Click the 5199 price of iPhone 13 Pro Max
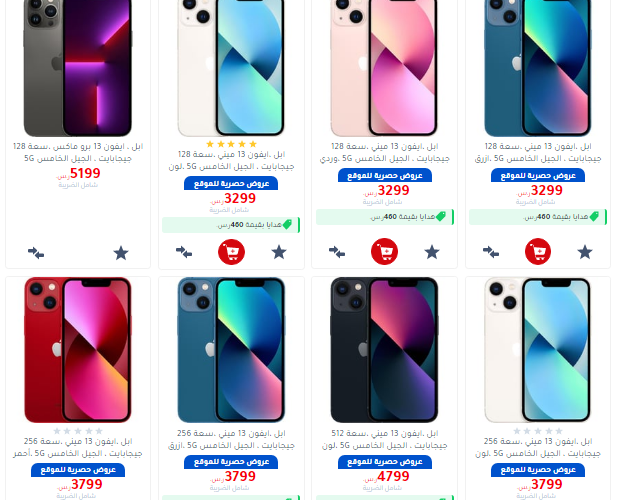The width and height of the screenshot is (621, 500). [85, 173]
